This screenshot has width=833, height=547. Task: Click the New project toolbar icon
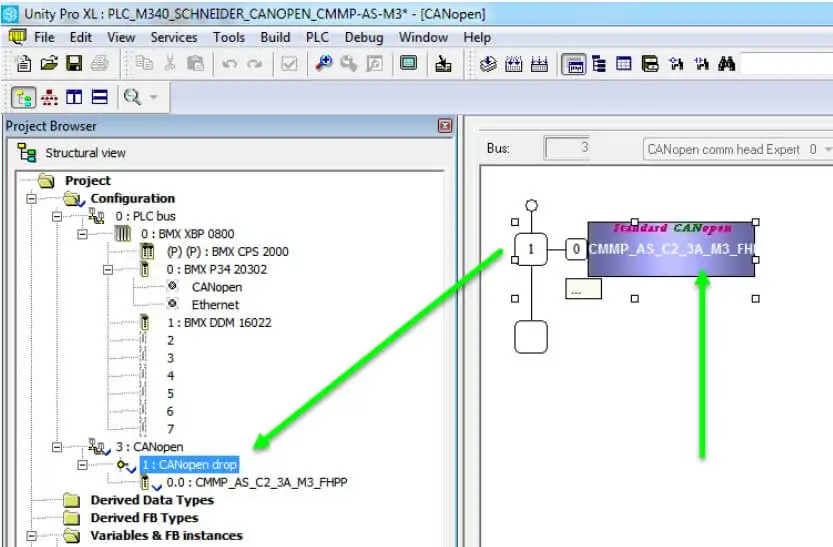[24, 64]
